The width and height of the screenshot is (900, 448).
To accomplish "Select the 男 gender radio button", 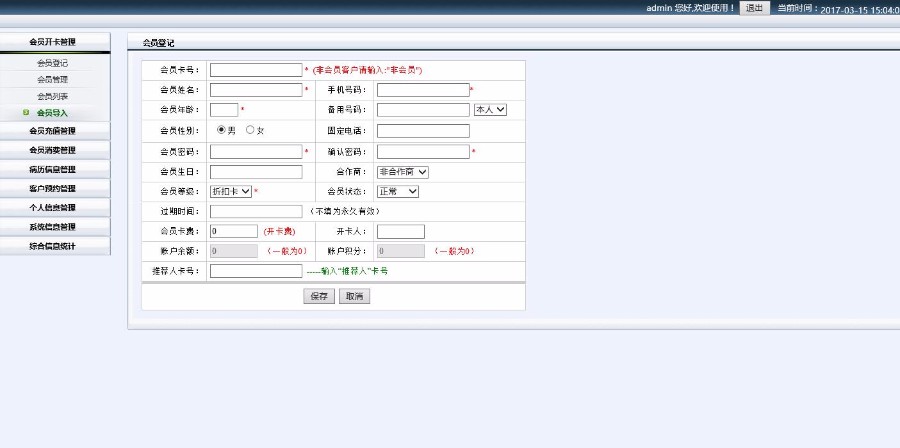I will tap(221, 130).
